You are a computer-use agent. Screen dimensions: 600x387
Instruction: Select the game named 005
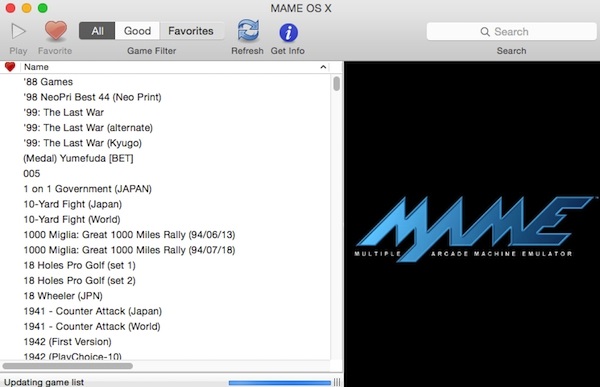click(x=31, y=174)
